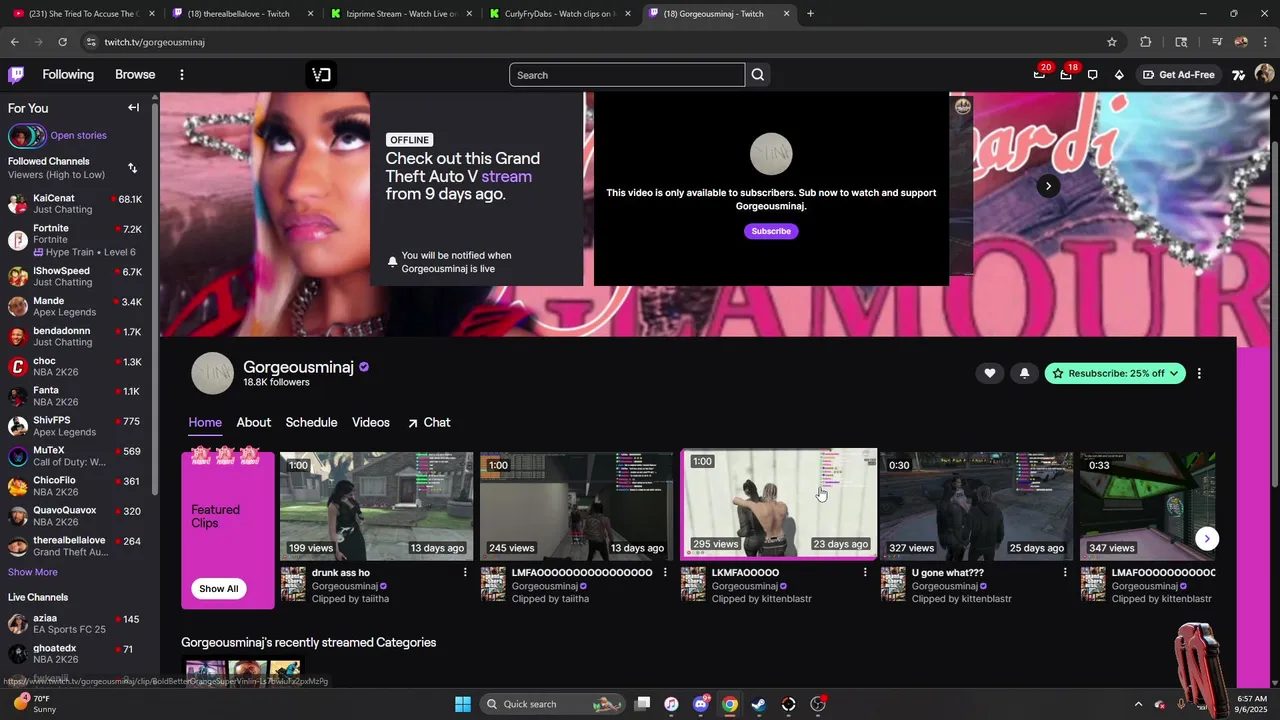This screenshot has height=720, width=1280.
Task: Click the purple Subscribe button
Action: 771,231
